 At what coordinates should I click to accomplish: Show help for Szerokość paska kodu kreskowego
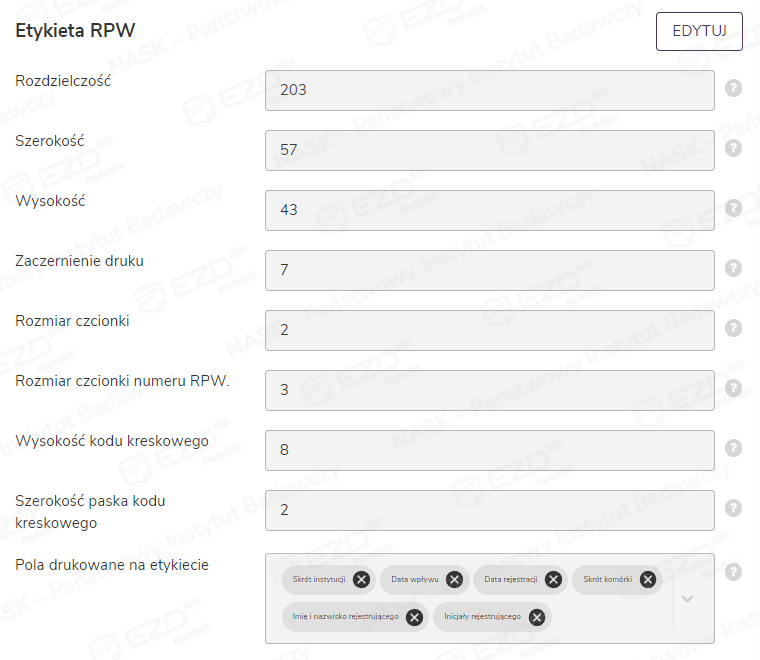733,508
